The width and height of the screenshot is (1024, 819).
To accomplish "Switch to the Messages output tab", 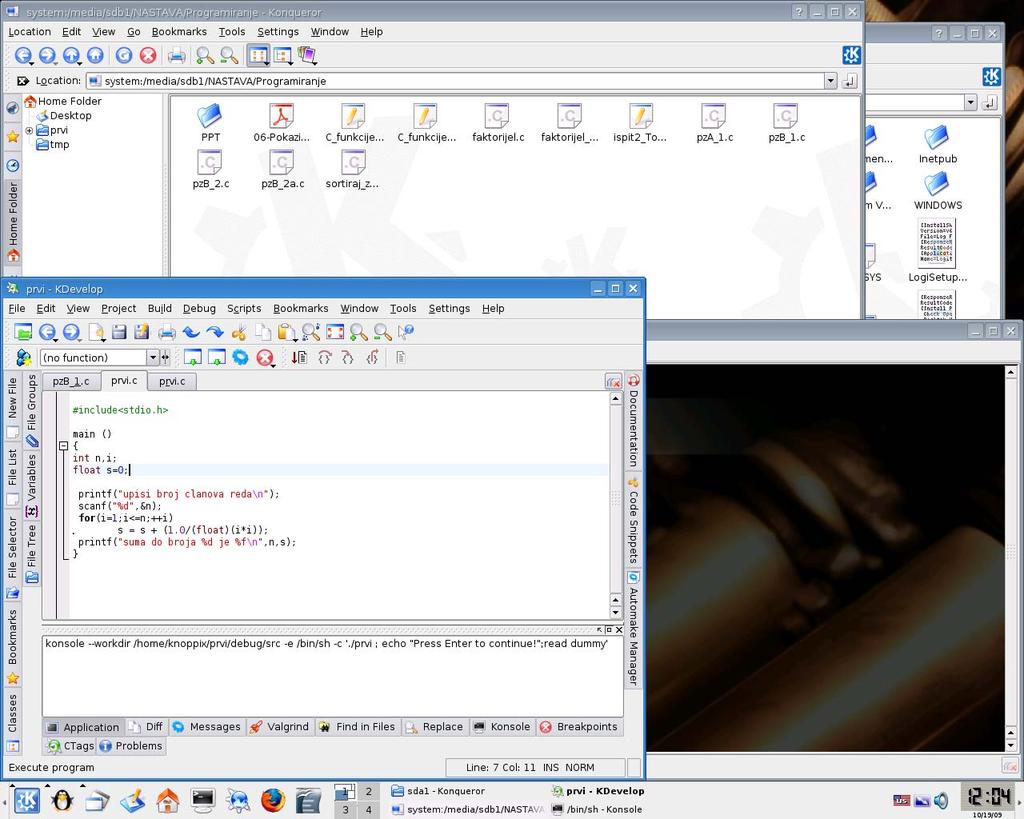I will point(207,727).
